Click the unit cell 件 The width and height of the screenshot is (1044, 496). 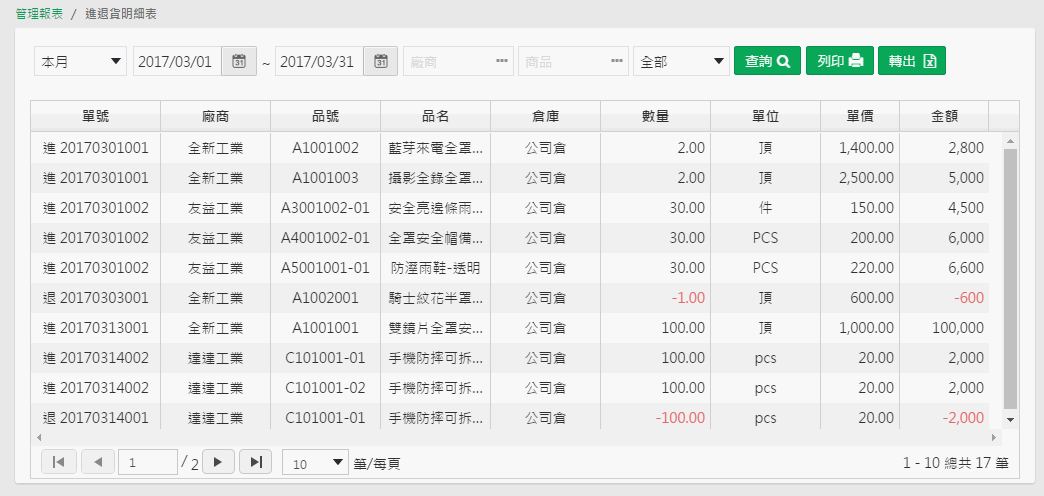(x=765, y=208)
